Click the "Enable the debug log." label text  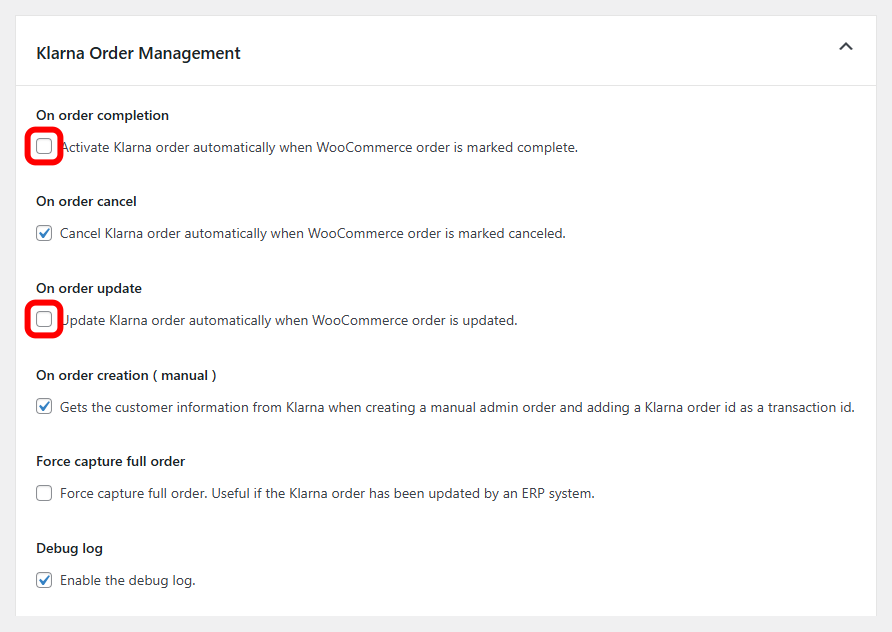click(128, 580)
